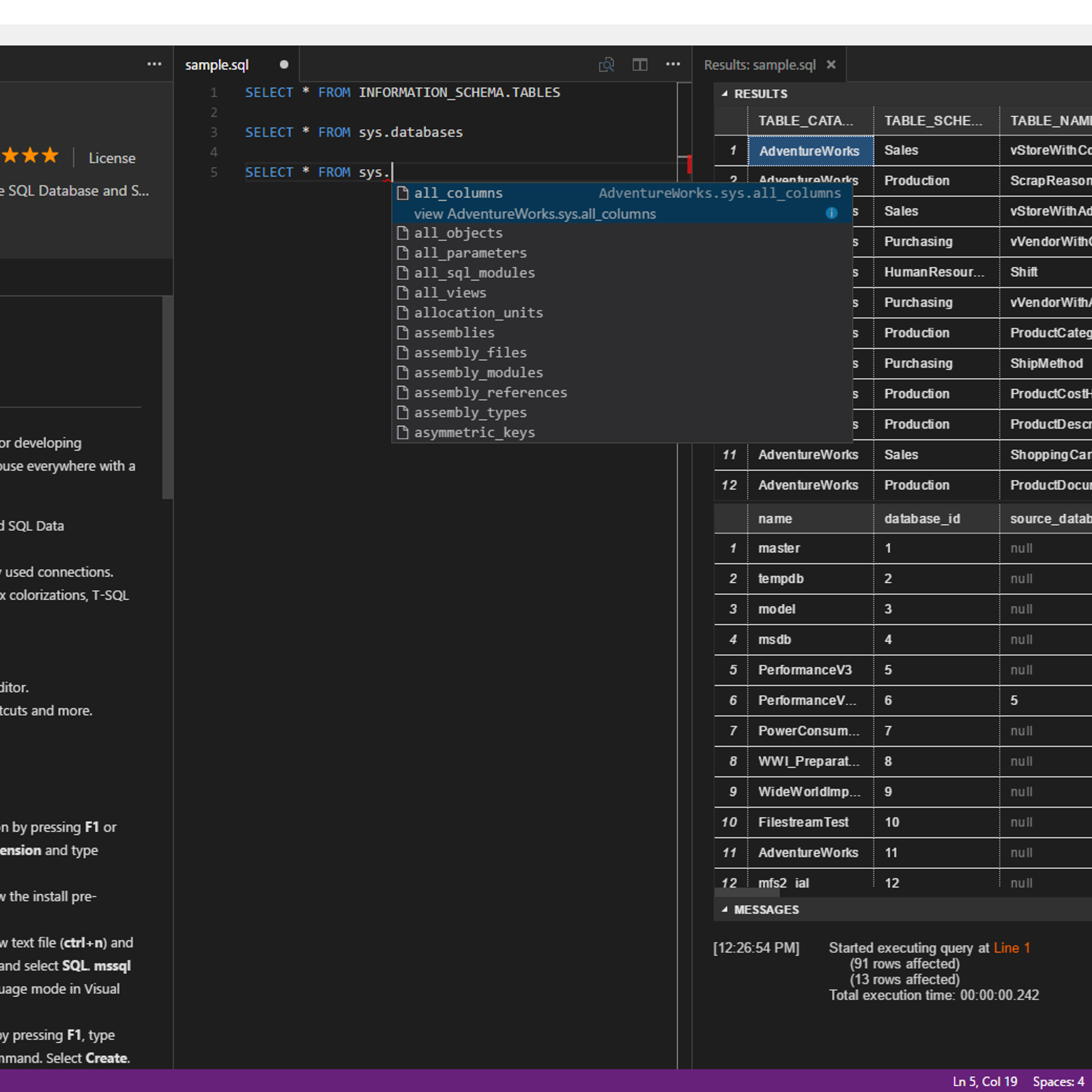This screenshot has height=1092, width=1092.
Task: Click the PerformanceV3 cell
Action: coord(810,670)
